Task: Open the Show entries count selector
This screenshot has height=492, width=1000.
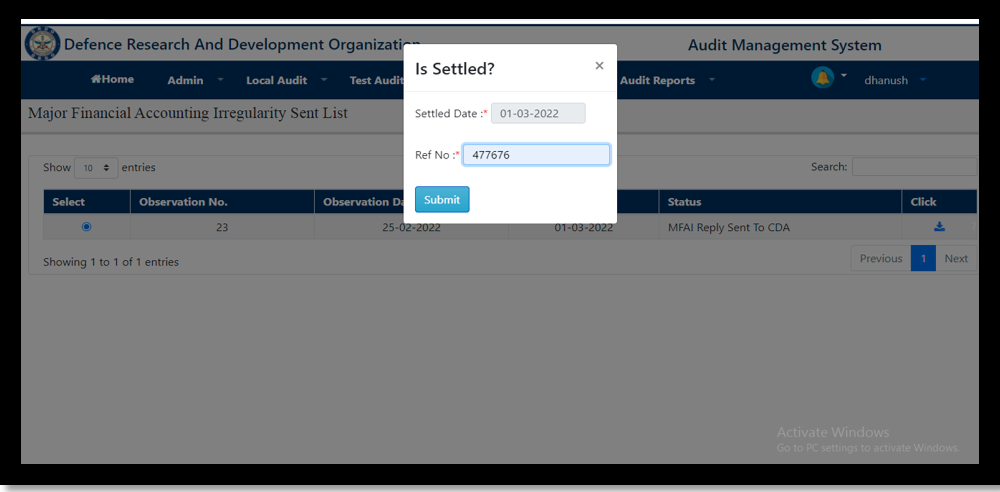Action: [96, 168]
